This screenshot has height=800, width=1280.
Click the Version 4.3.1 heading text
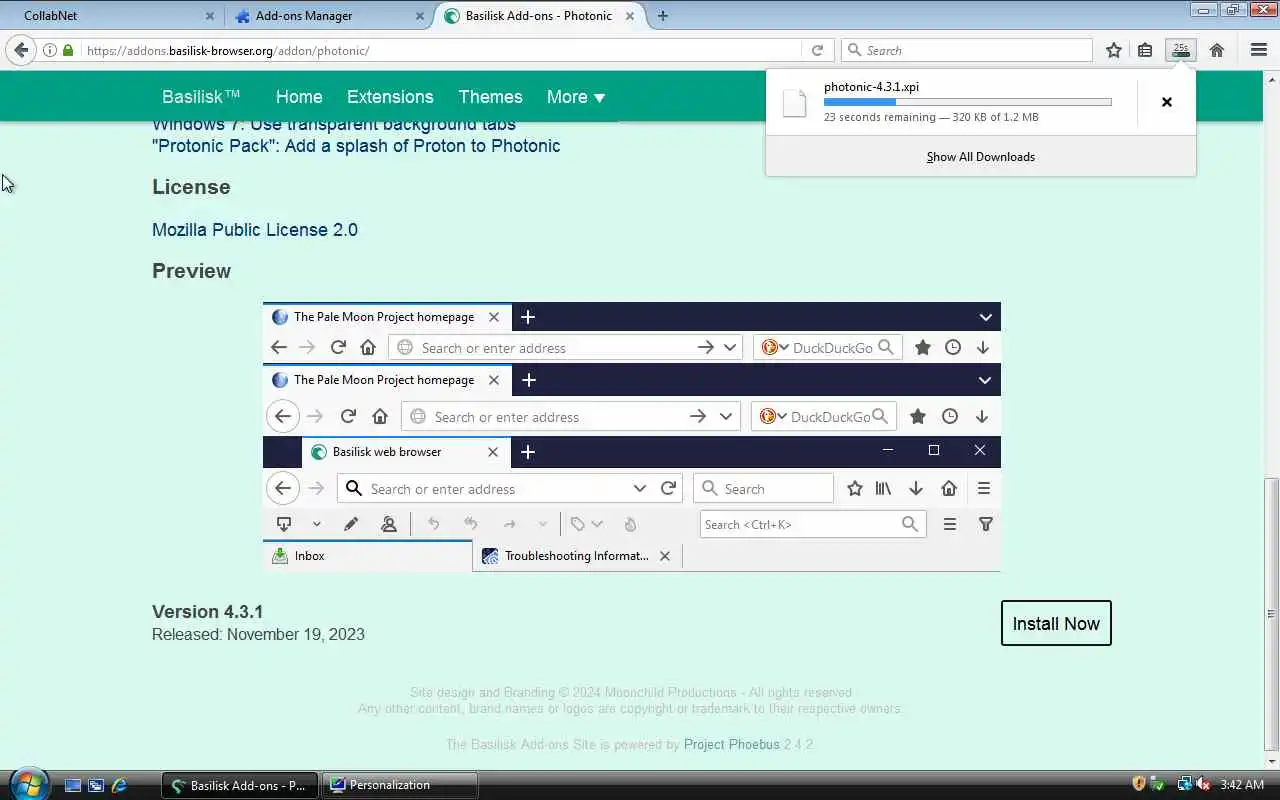(x=207, y=612)
